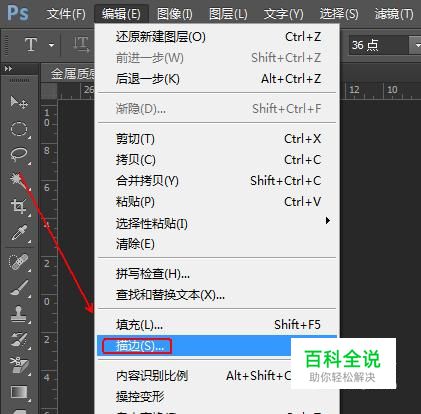Viewport: 421px width, 414px height.
Task: Choose 剪切(T) cut command
Action: (218, 139)
